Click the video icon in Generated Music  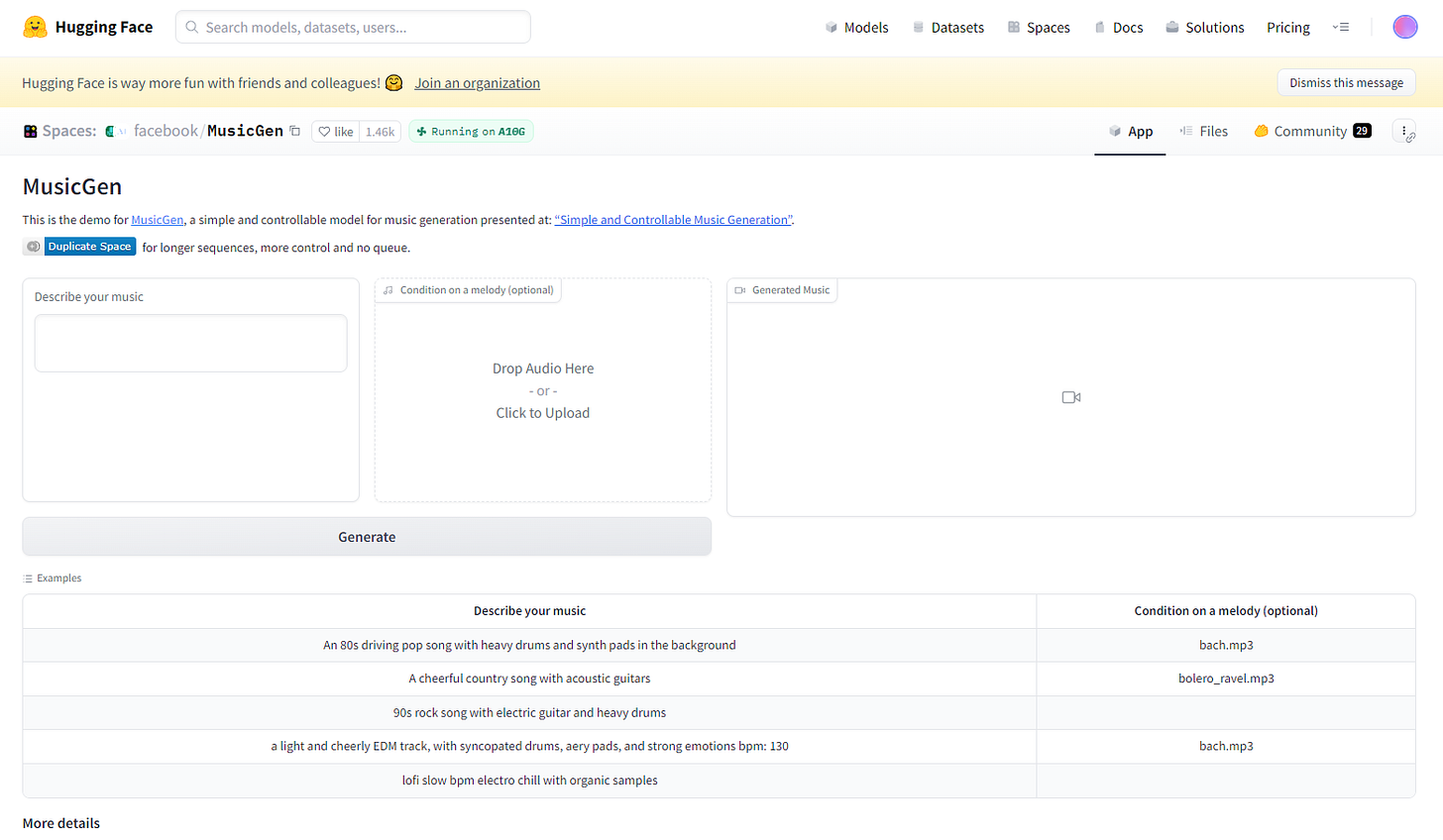pos(1070,397)
